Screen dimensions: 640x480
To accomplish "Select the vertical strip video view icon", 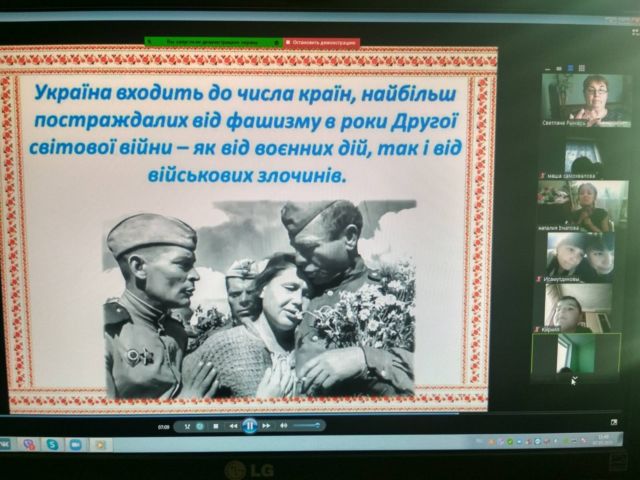I will (x=571, y=68).
